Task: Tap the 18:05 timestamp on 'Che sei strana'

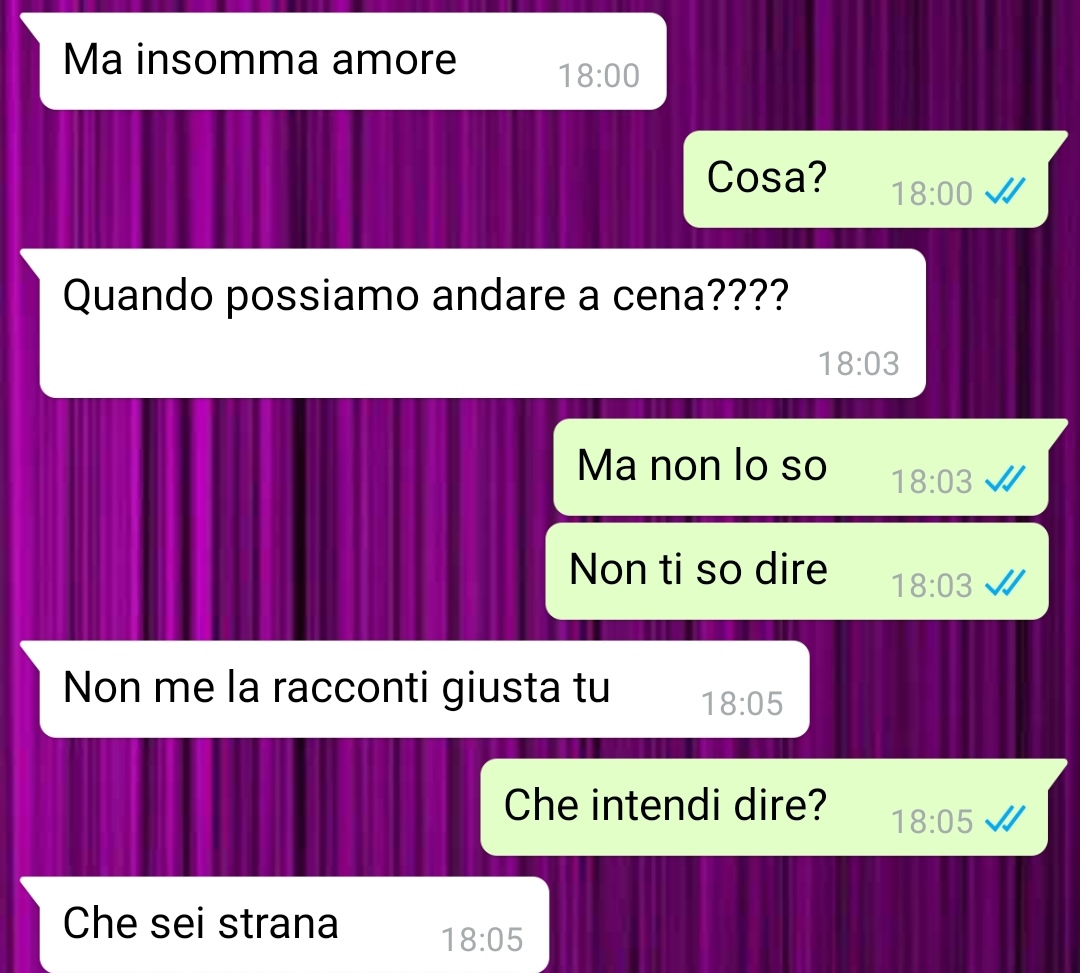Action: [482, 940]
